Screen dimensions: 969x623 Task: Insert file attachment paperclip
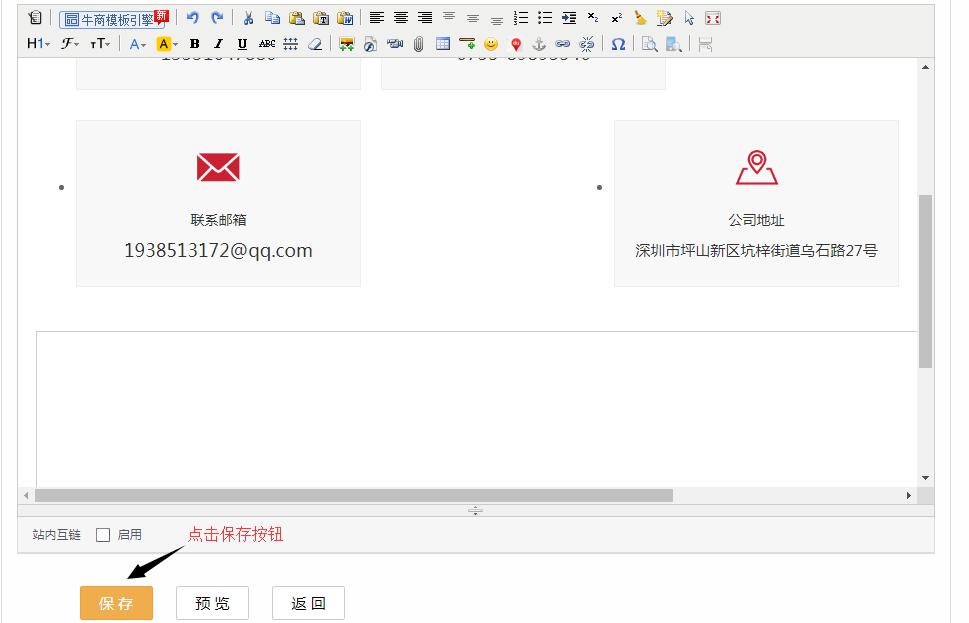[418, 43]
